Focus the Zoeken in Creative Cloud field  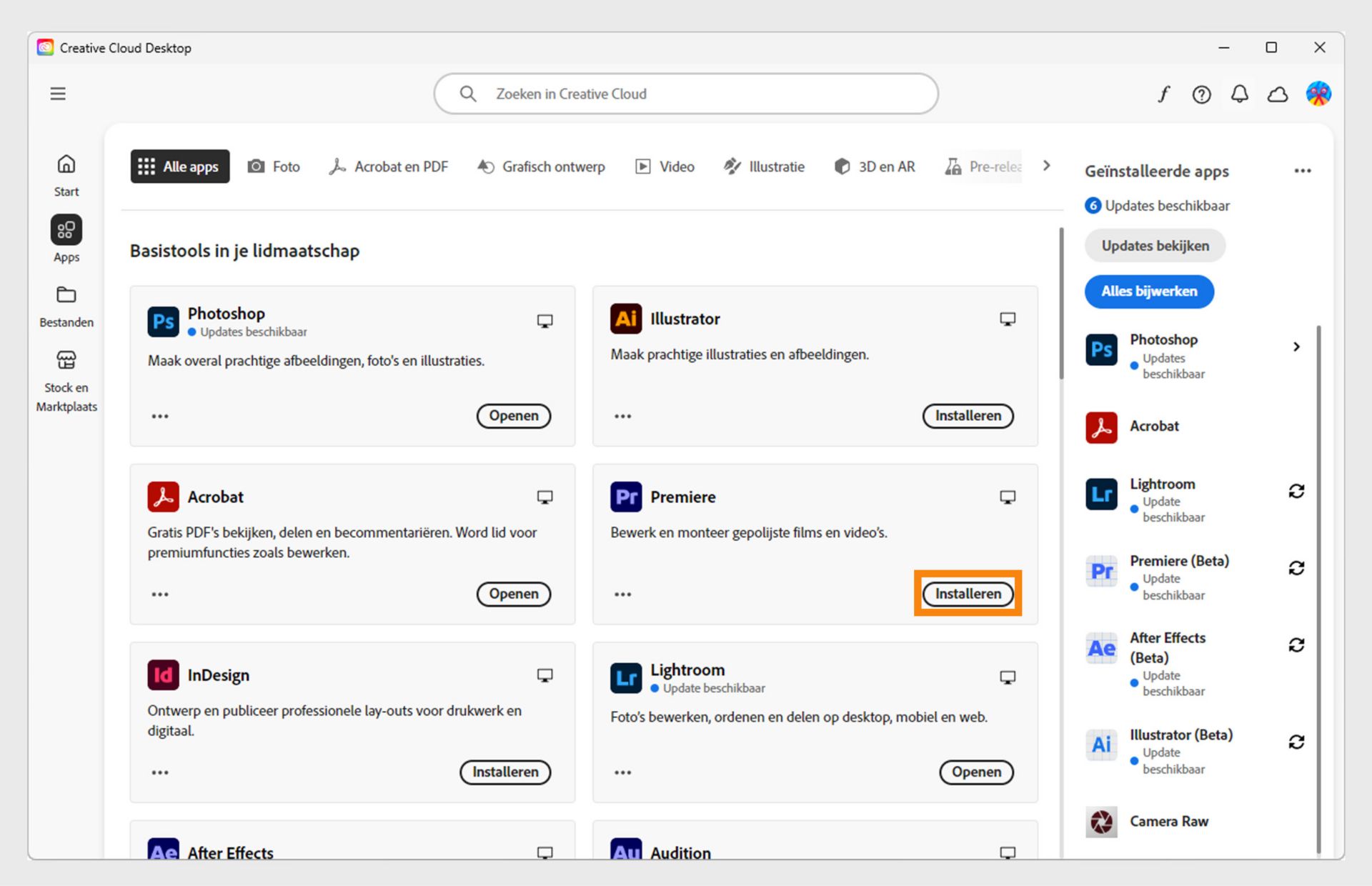point(685,94)
